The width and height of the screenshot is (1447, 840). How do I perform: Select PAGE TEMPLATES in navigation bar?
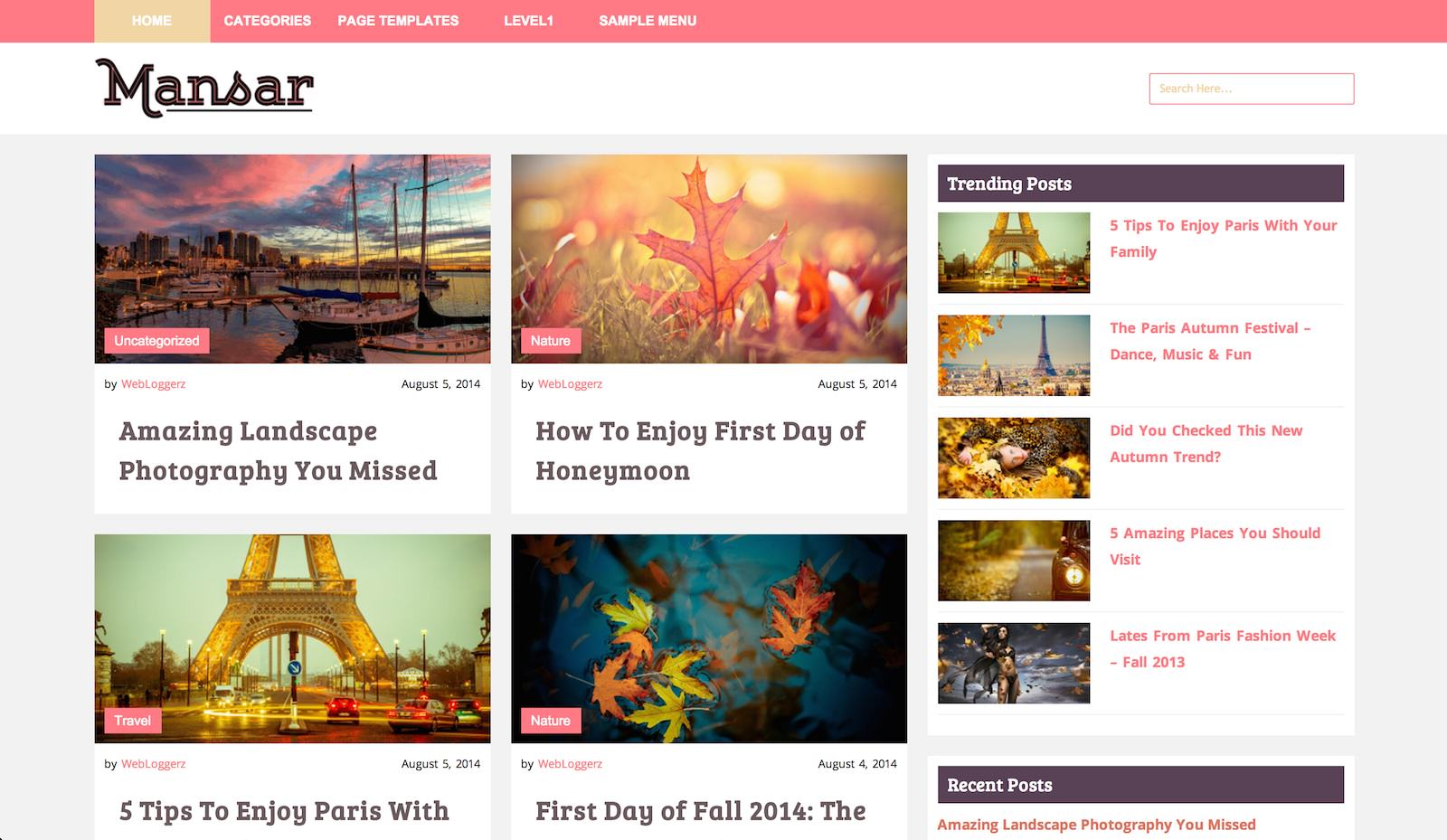click(x=398, y=21)
